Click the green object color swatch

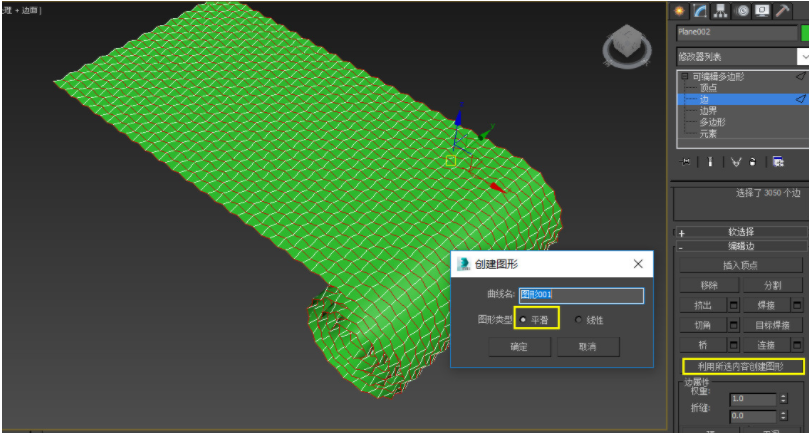tap(805, 33)
